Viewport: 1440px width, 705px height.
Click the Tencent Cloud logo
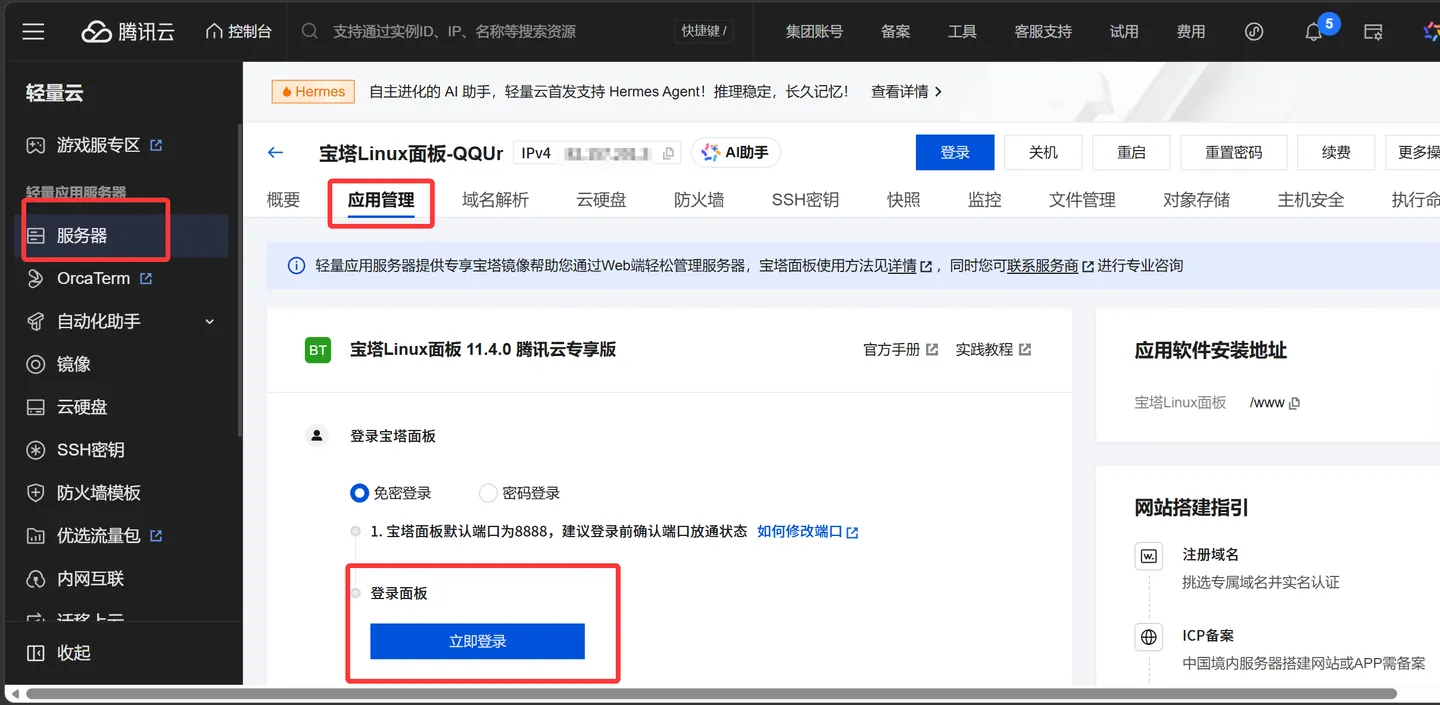tap(128, 32)
